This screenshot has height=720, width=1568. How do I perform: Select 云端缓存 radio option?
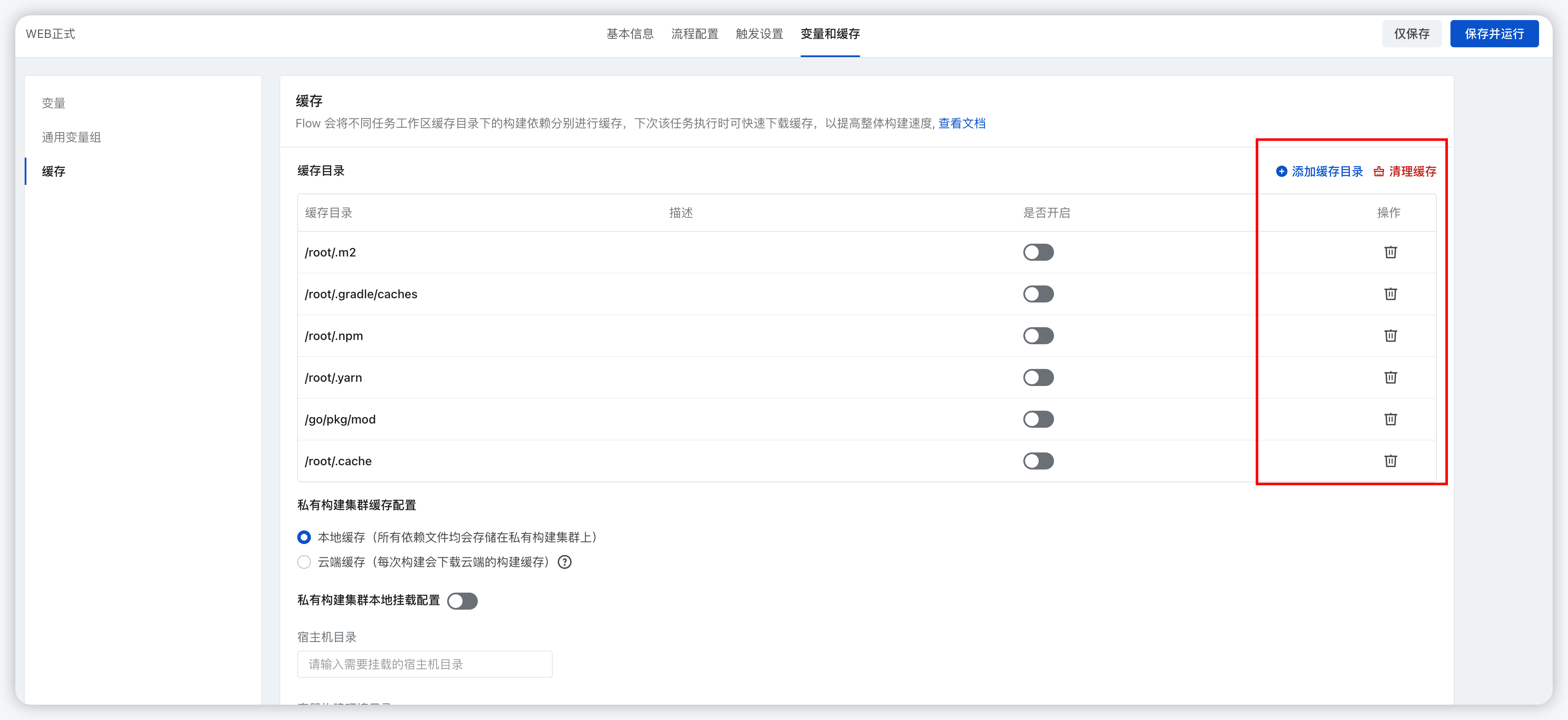pyautogui.click(x=304, y=562)
